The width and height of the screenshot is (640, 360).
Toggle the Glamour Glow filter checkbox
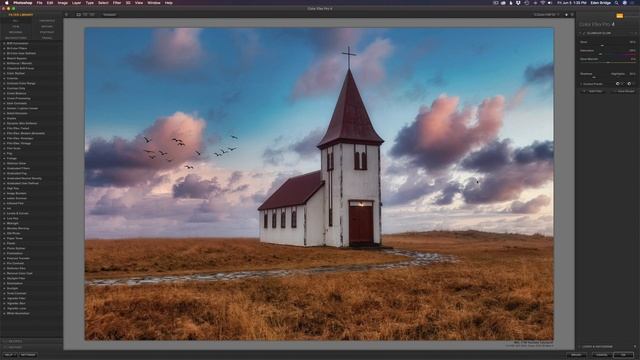tap(584, 33)
